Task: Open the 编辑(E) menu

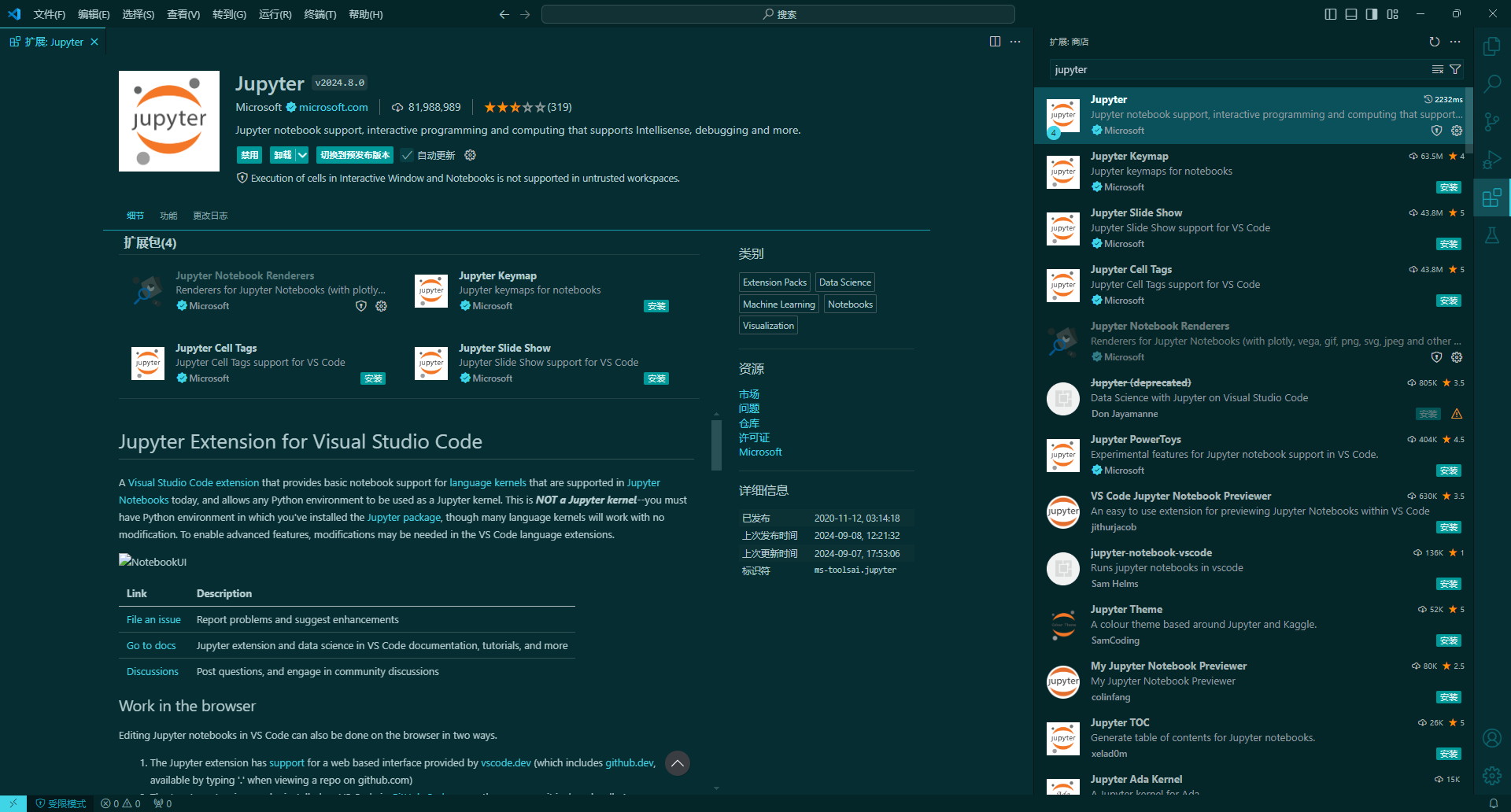Action: coord(94,14)
